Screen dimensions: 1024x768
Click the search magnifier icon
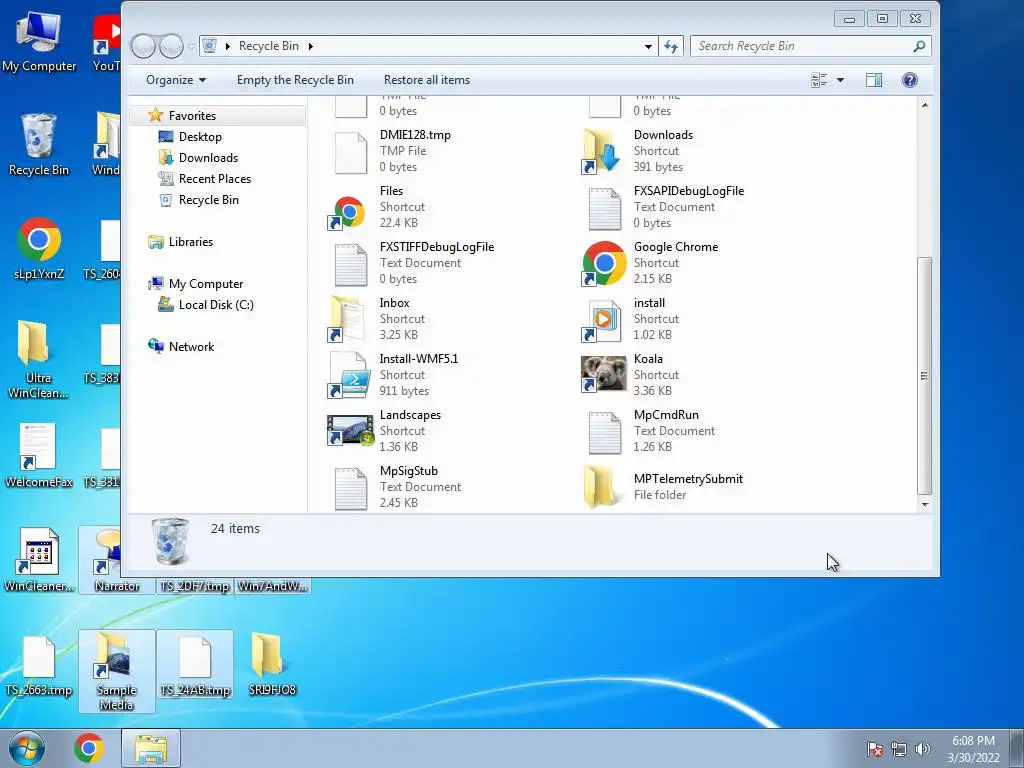pyautogui.click(x=919, y=46)
